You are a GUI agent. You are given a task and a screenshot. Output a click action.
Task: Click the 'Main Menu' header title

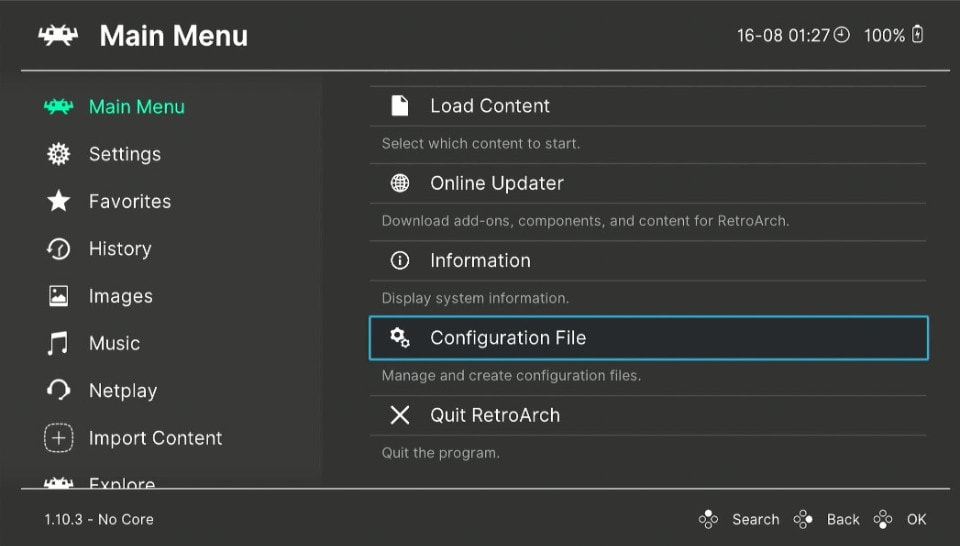174,36
